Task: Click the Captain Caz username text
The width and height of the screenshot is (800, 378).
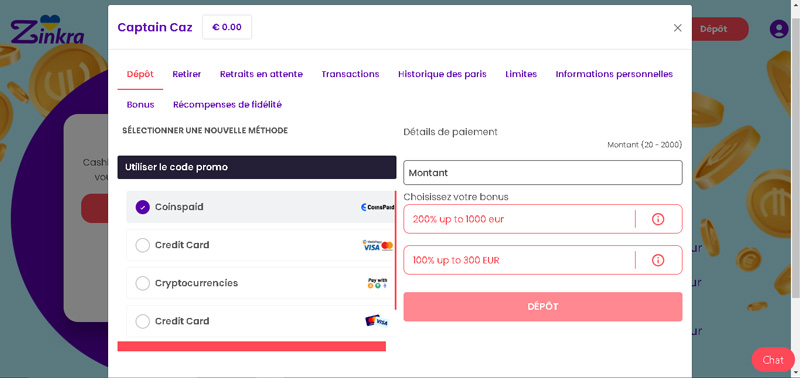Action: point(155,27)
